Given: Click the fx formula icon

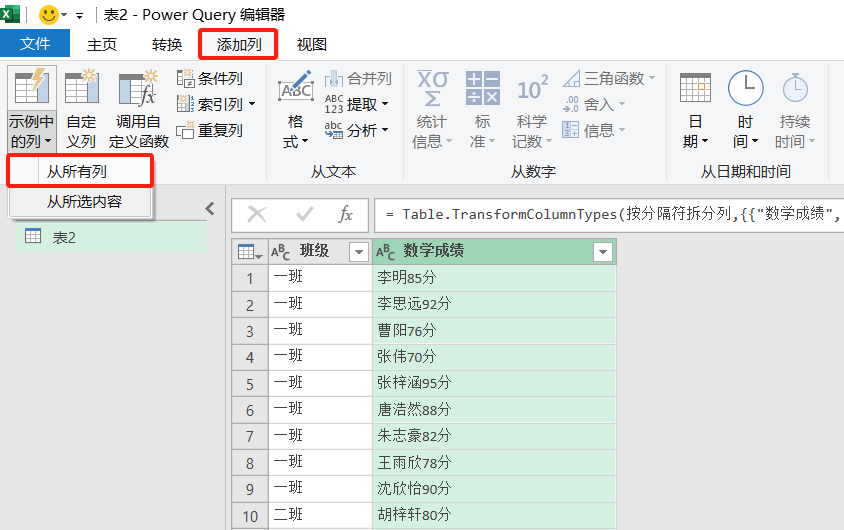Looking at the screenshot, I should (x=344, y=215).
